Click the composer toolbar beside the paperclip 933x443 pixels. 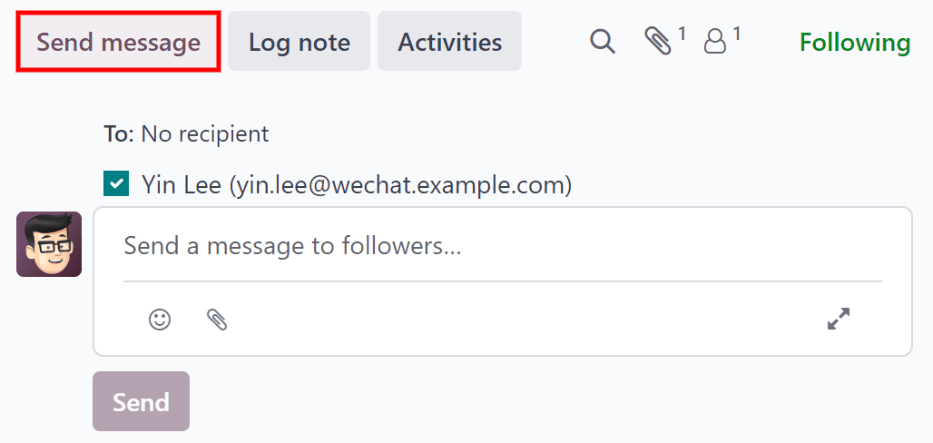[500, 319]
